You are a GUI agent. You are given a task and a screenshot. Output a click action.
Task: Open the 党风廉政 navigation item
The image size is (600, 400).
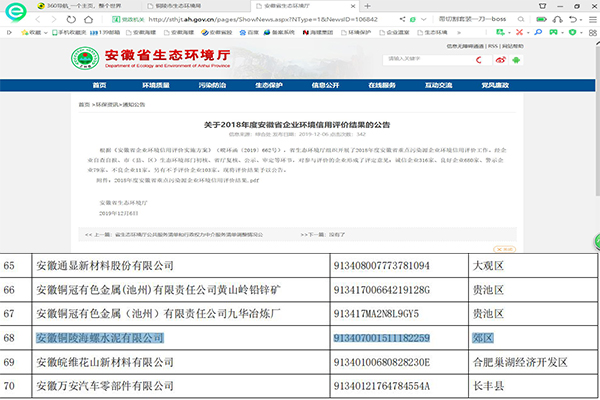(x=495, y=85)
